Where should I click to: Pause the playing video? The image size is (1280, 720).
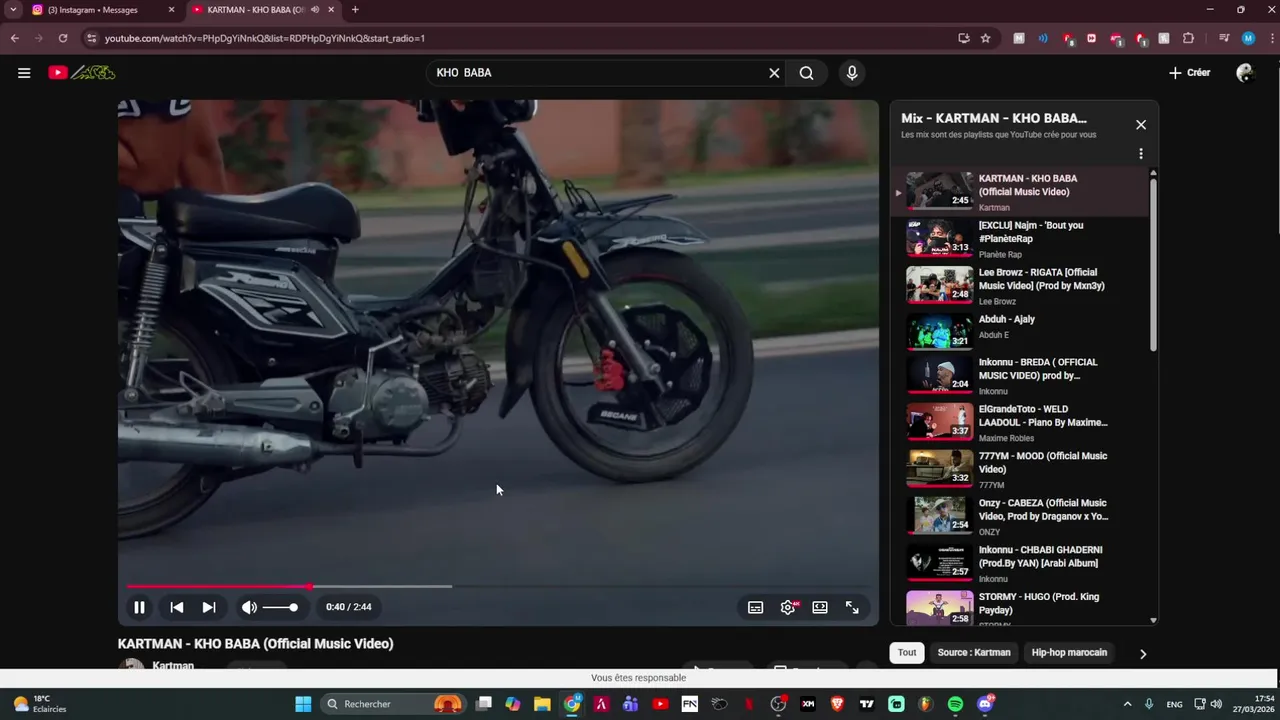point(139,607)
